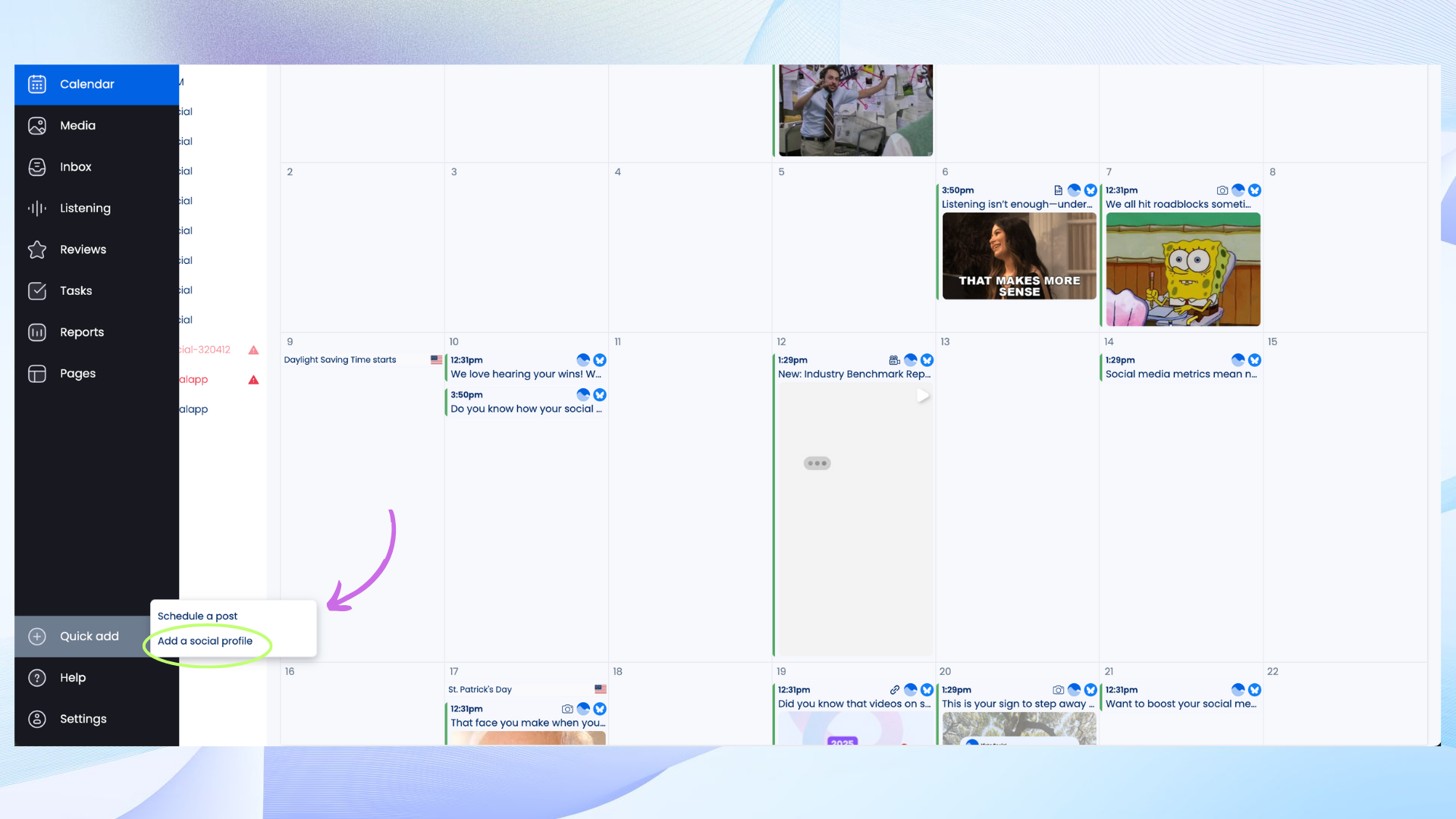The width and height of the screenshot is (1456, 819).
Task: Open 'Social media metrics mean' post
Action: 1181,374
